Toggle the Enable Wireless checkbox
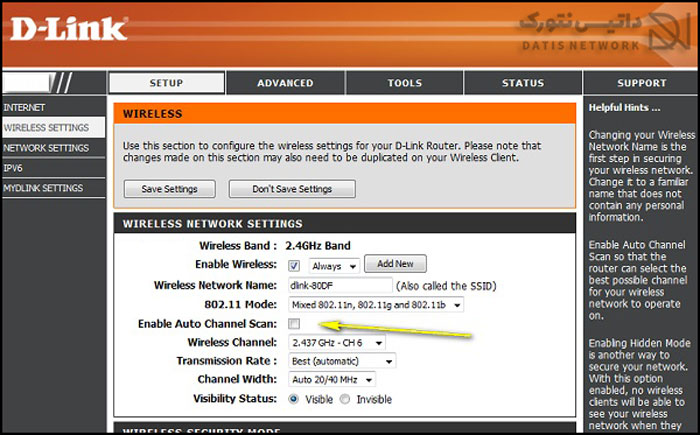This screenshot has width=700, height=435. pos(294,266)
